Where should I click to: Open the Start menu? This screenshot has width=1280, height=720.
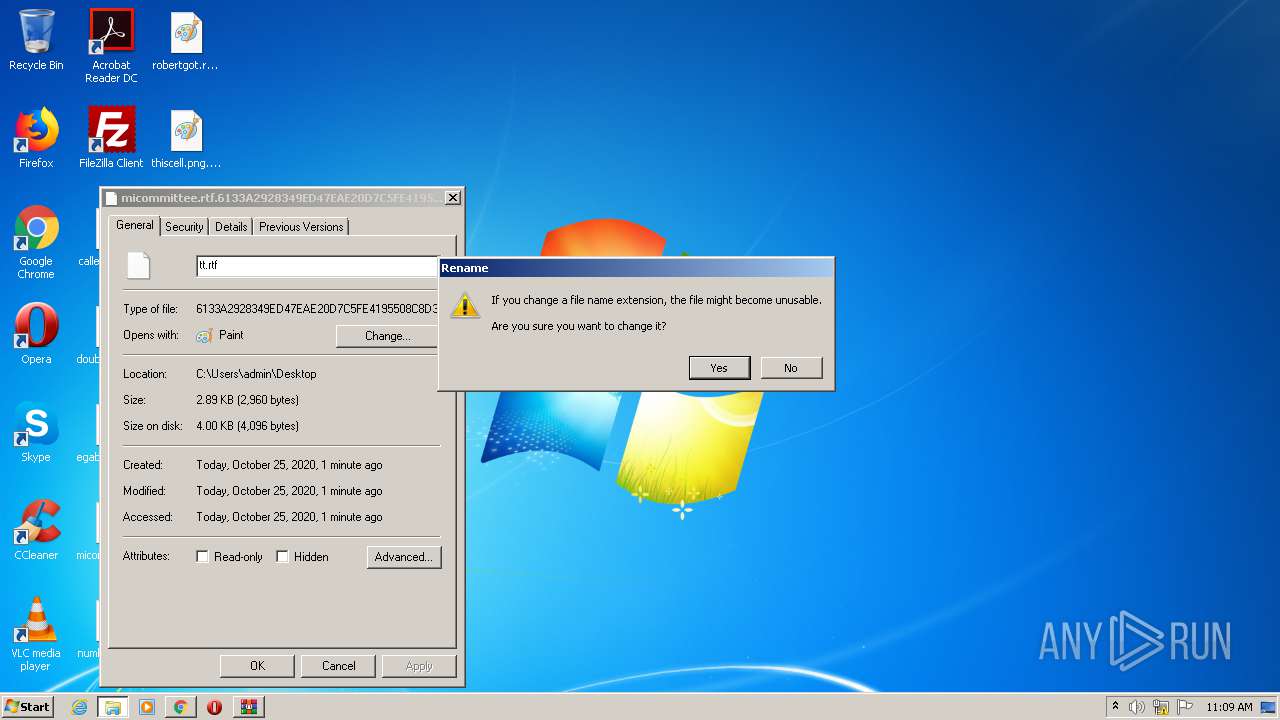pos(28,707)
